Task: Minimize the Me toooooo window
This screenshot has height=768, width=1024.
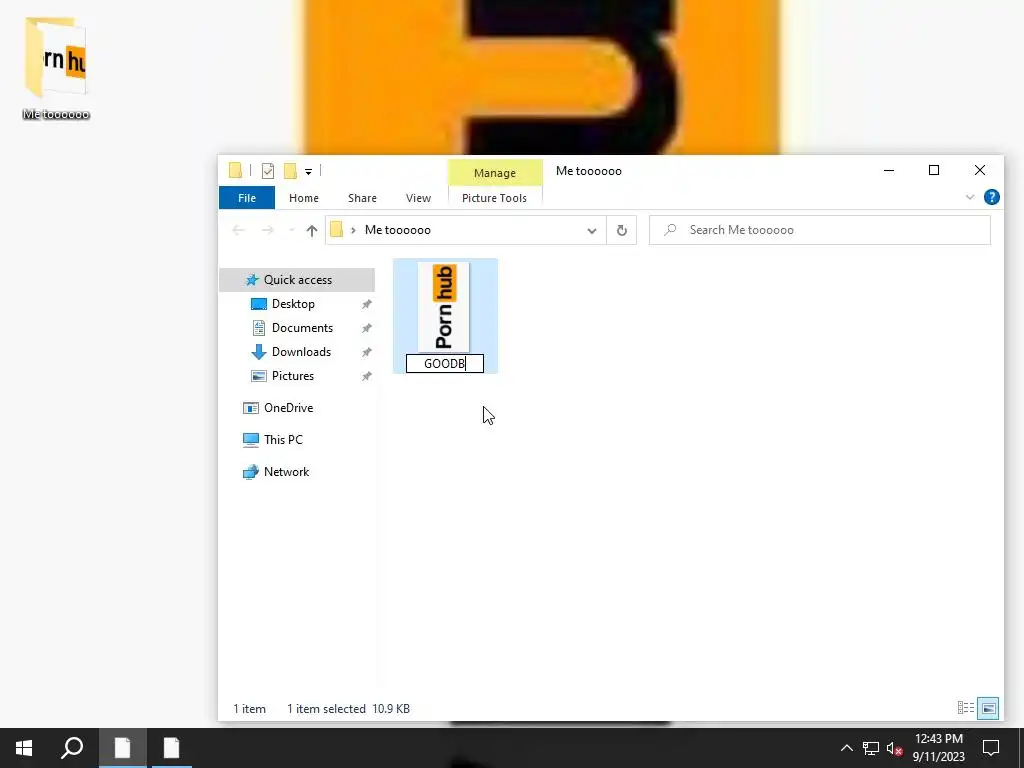Action: coord(889,170)
